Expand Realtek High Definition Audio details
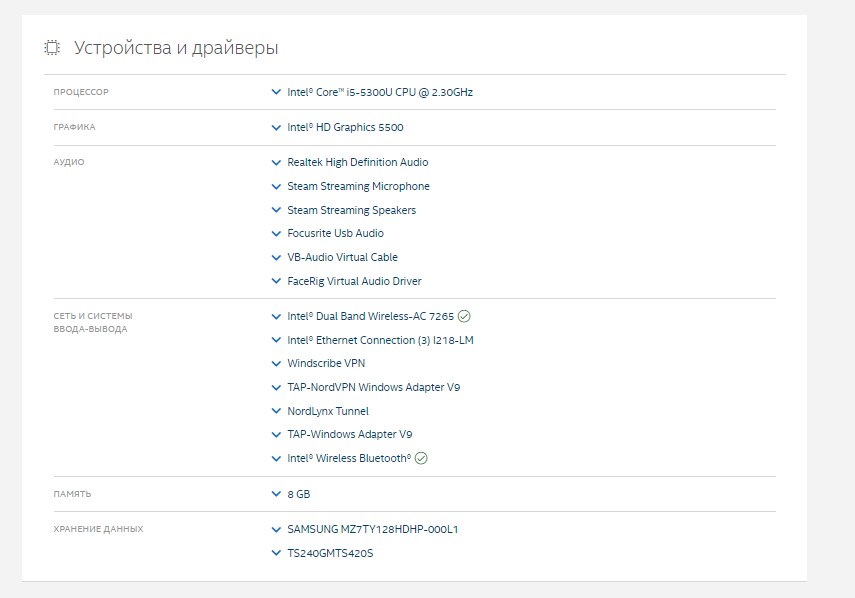The width and height of the screenshot is (855, 598). [276, 162]
